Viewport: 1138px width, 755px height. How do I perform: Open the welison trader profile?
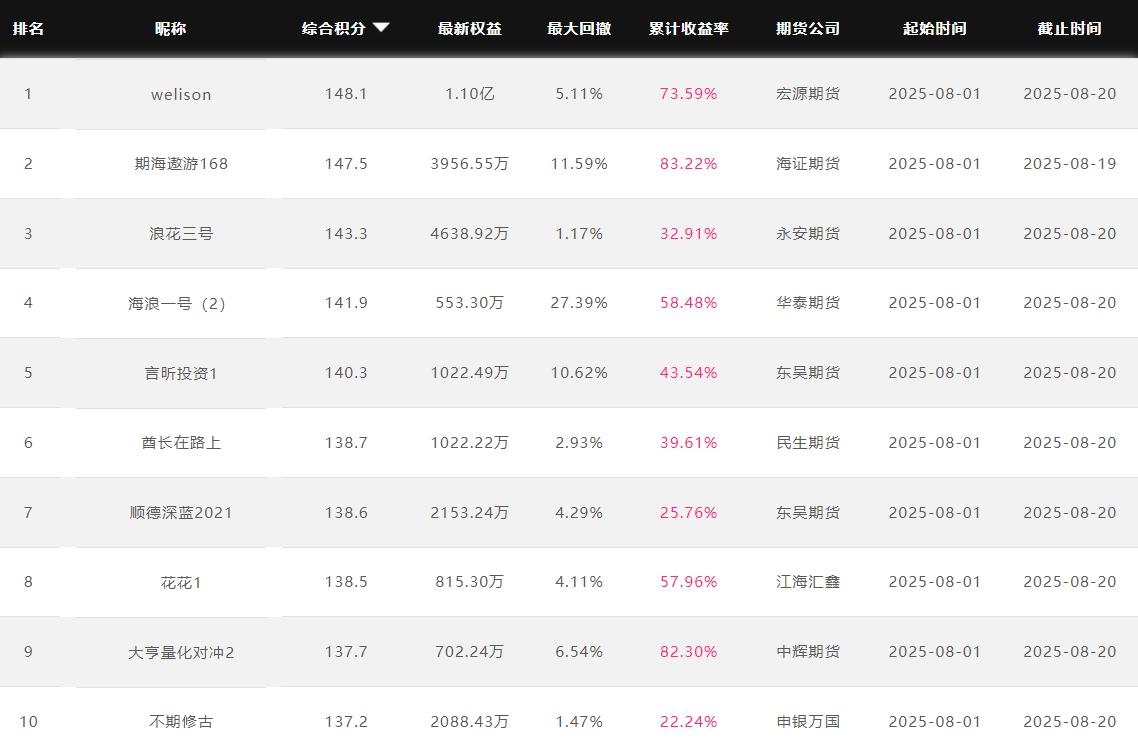click(x=181, y=94)
